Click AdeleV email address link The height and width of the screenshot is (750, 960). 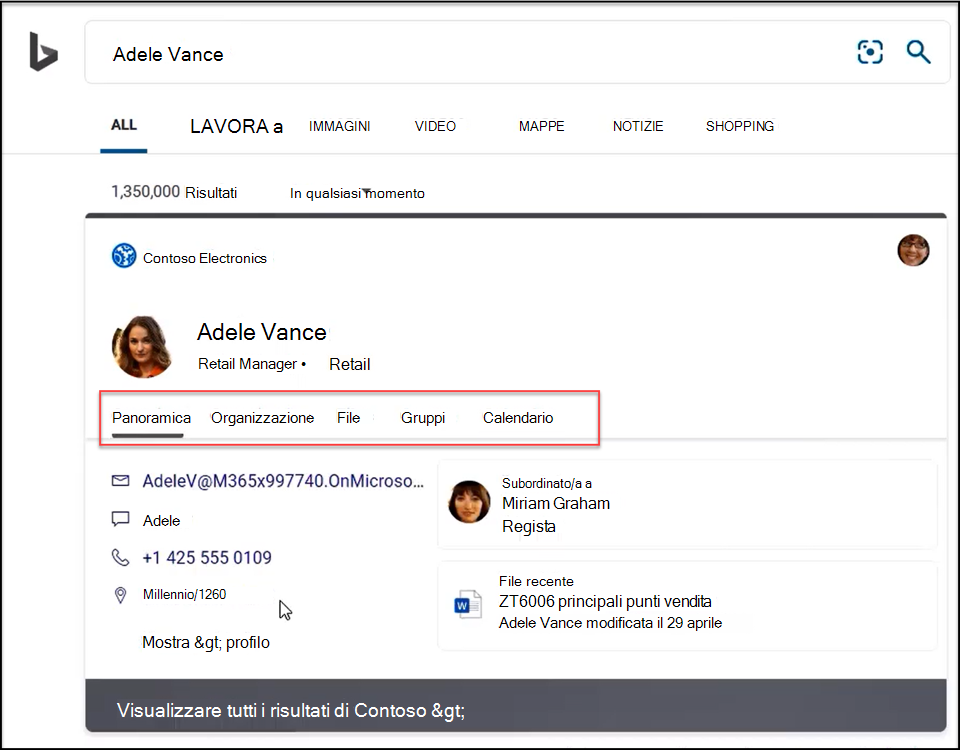pyautogui.click(x=283, y=481)
